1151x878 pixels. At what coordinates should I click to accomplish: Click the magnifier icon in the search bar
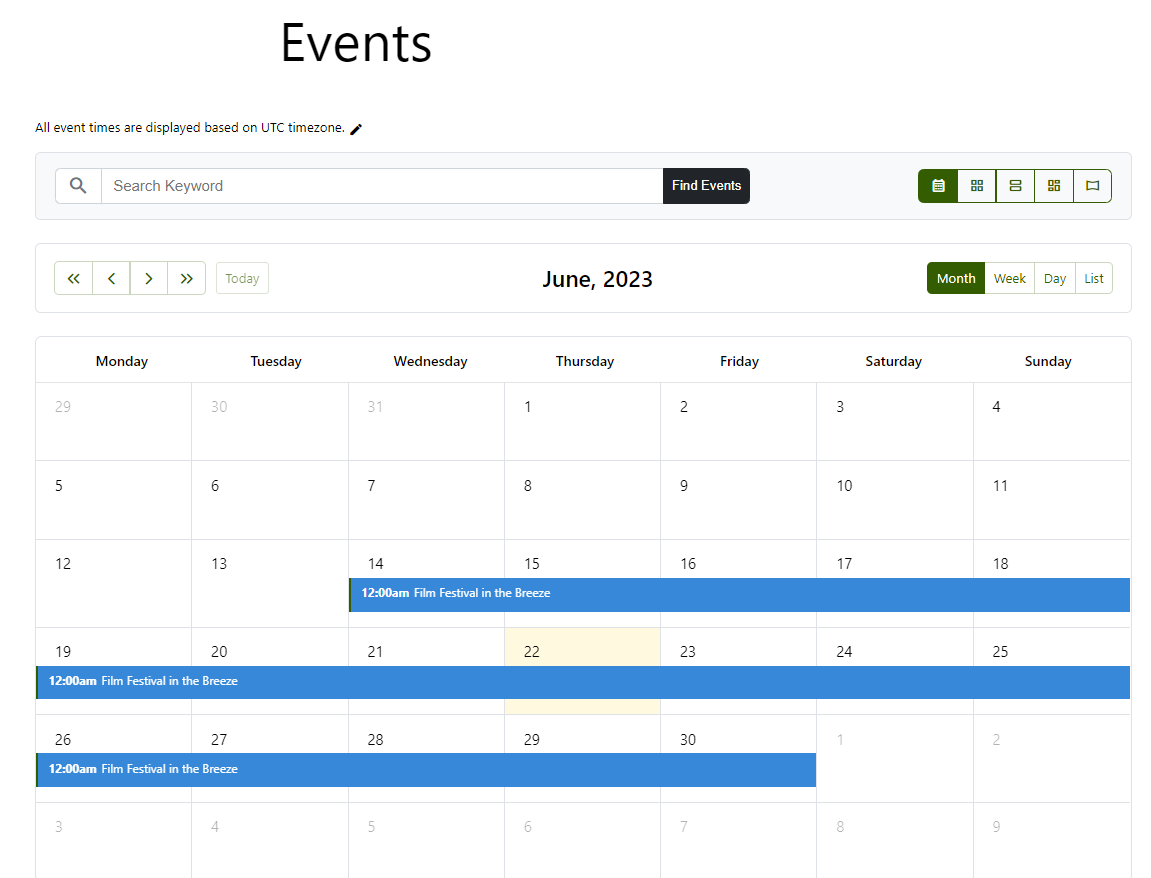(x=78, y=185)
